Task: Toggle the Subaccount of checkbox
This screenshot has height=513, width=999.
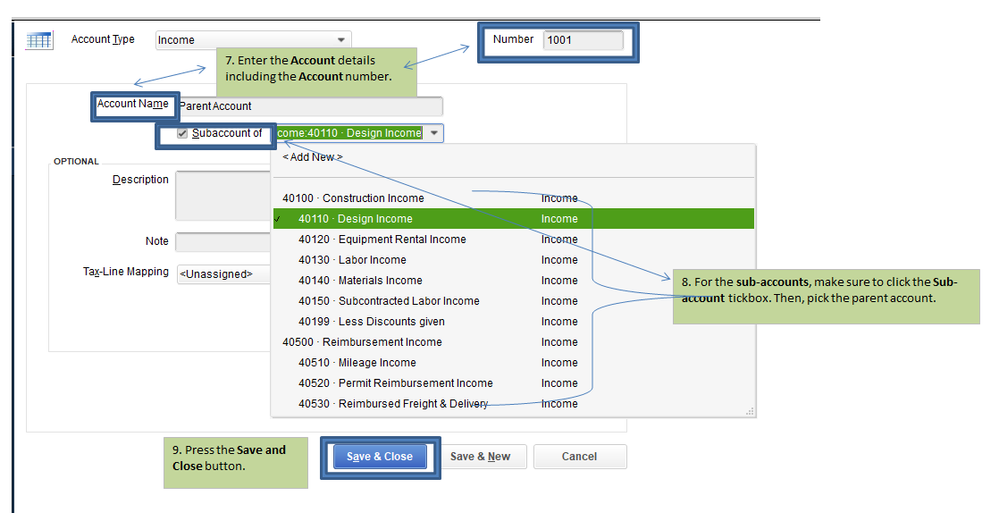Action: [182, 133]
